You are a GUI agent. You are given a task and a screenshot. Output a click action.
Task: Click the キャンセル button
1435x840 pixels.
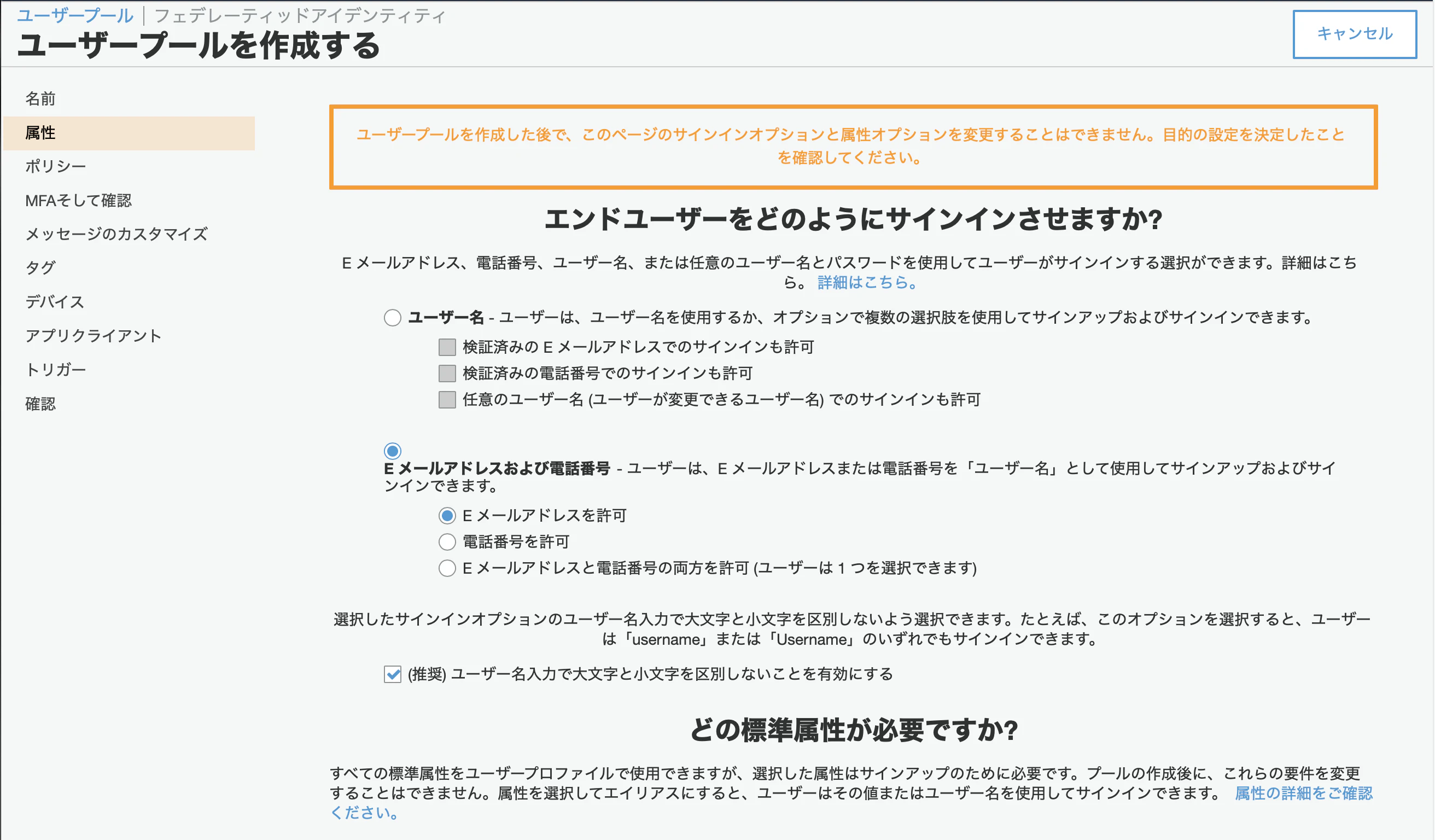[1354, 34]
